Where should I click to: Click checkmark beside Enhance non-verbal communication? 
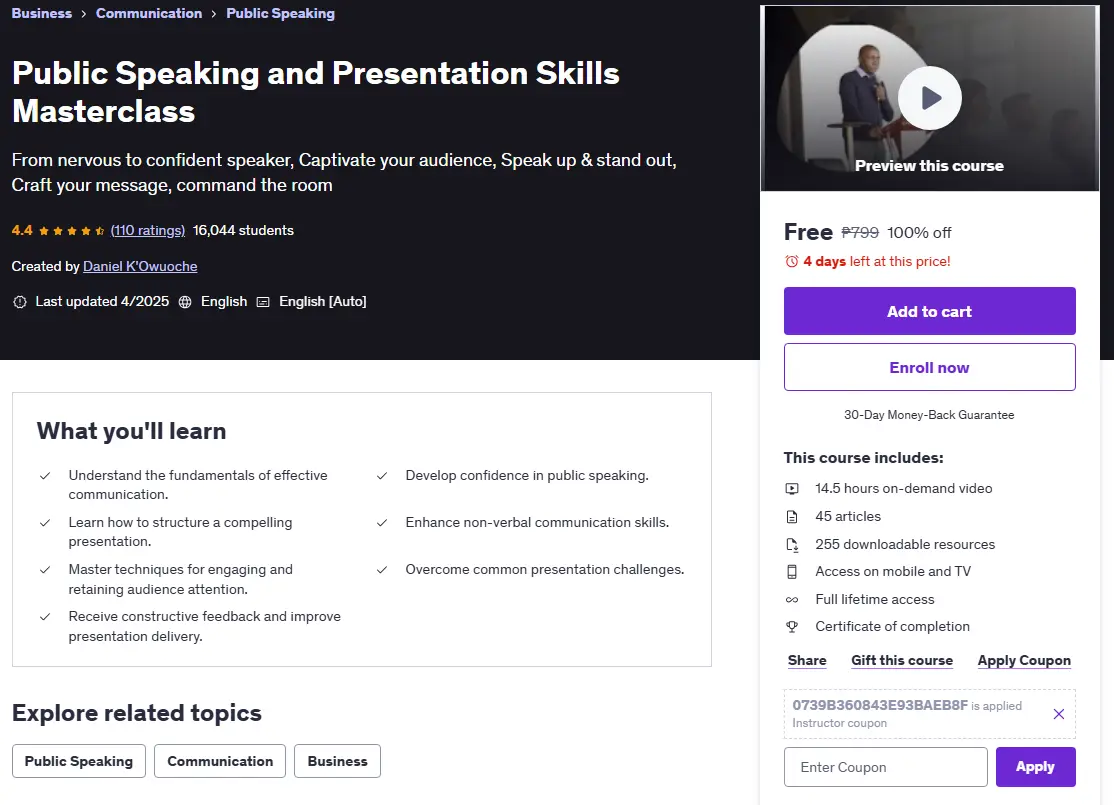382,523
